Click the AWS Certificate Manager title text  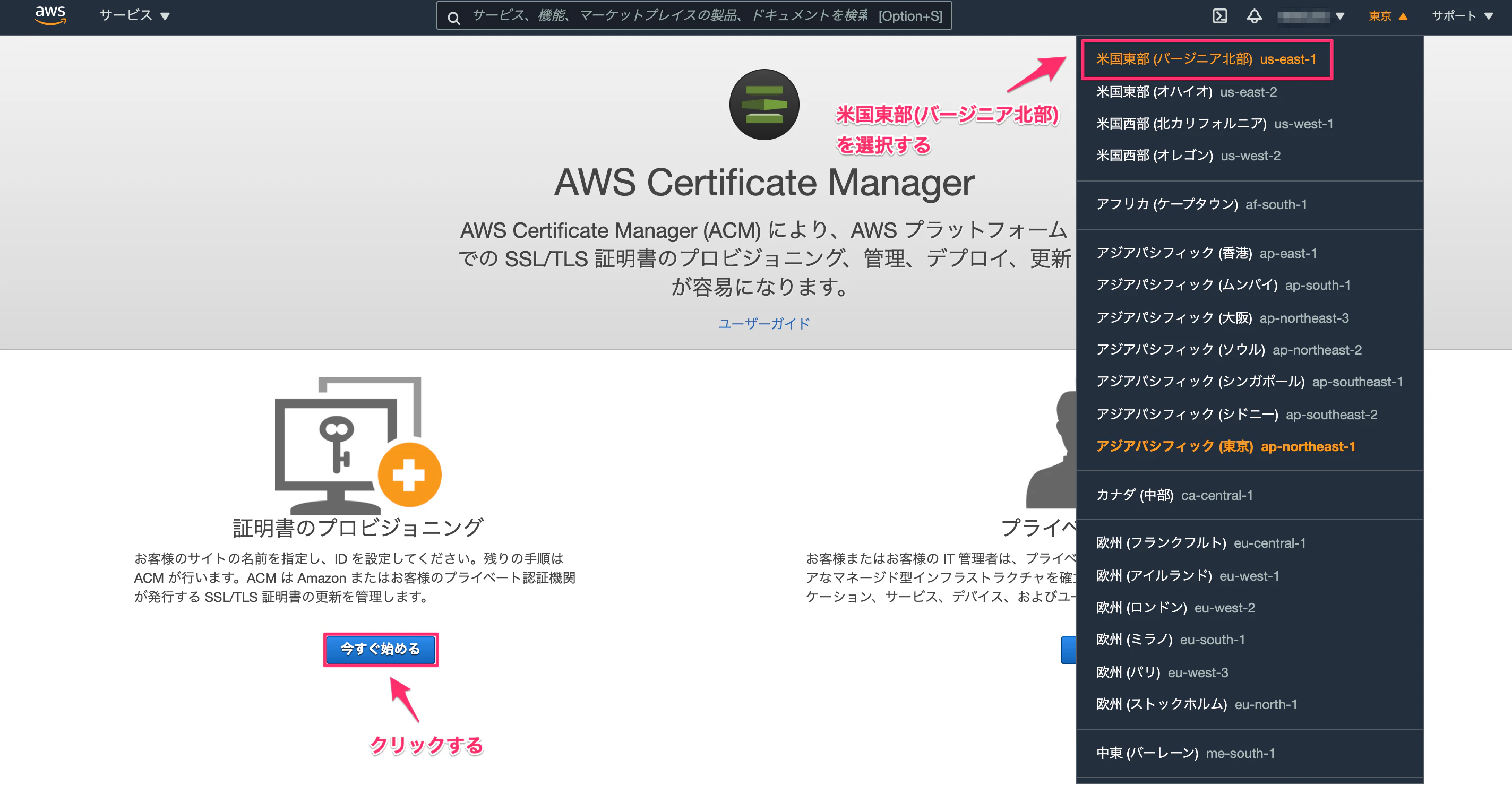point(763,183)
